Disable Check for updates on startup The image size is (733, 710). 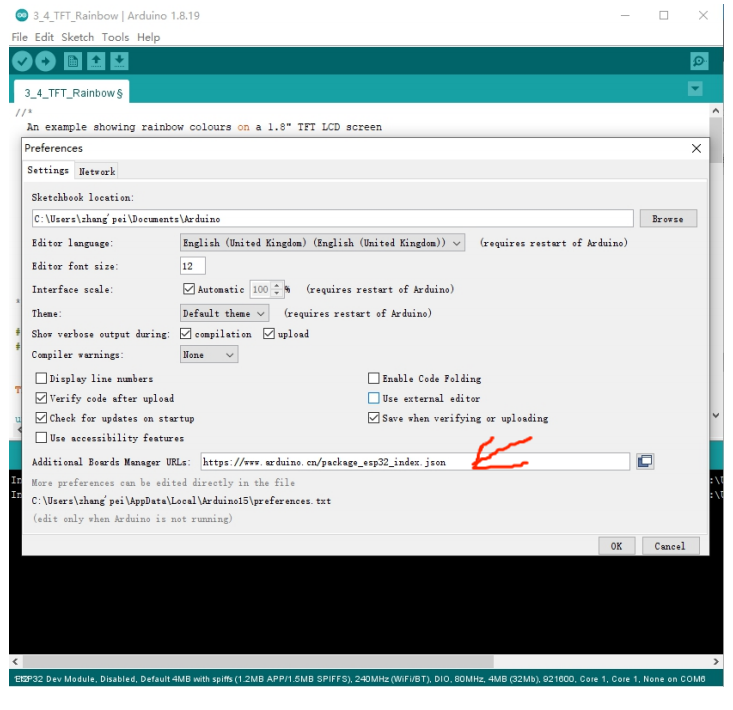point(41,418)
